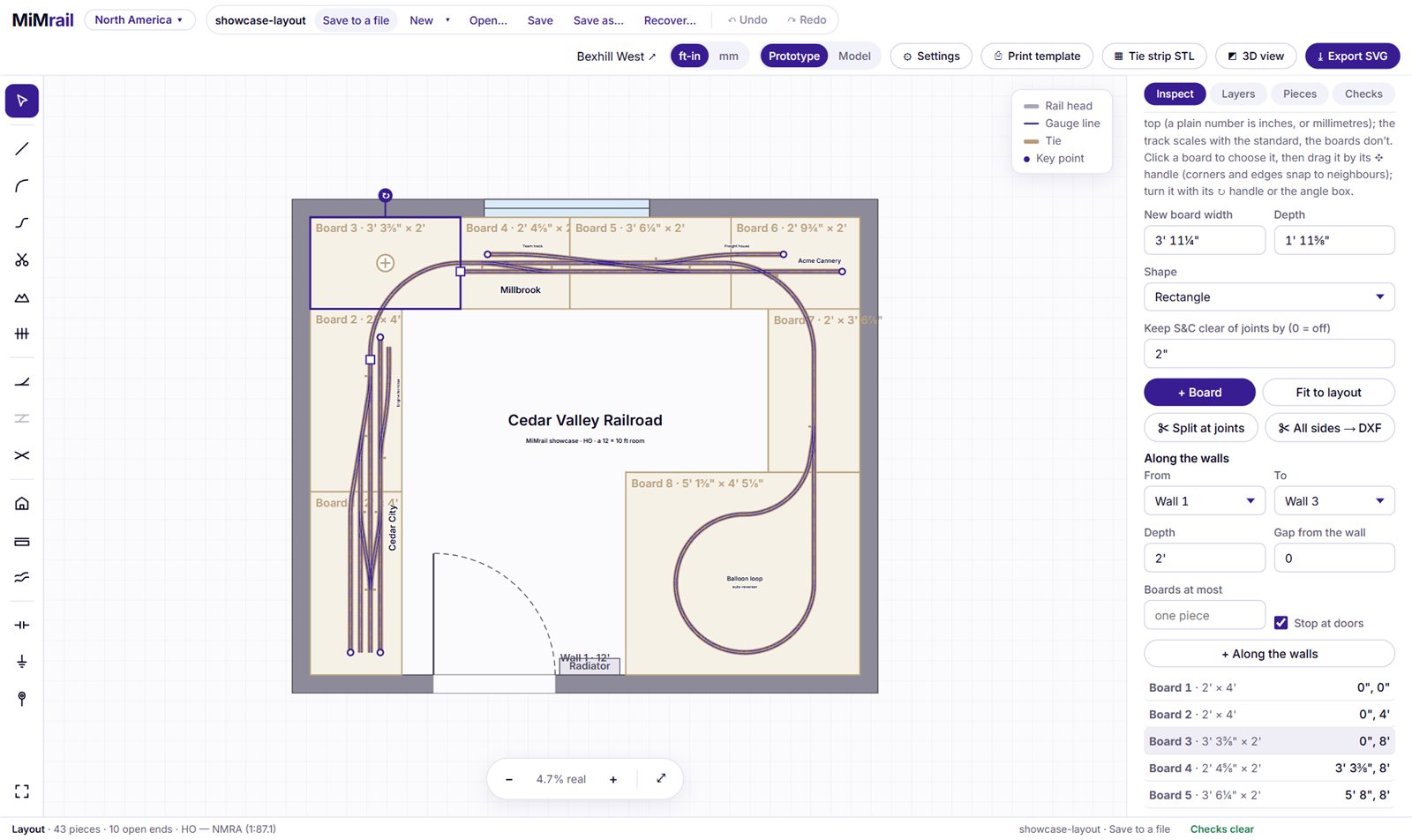The image size is (1412, 840).
Task: Choose the map pin marker tool
Action: [22, 699]
